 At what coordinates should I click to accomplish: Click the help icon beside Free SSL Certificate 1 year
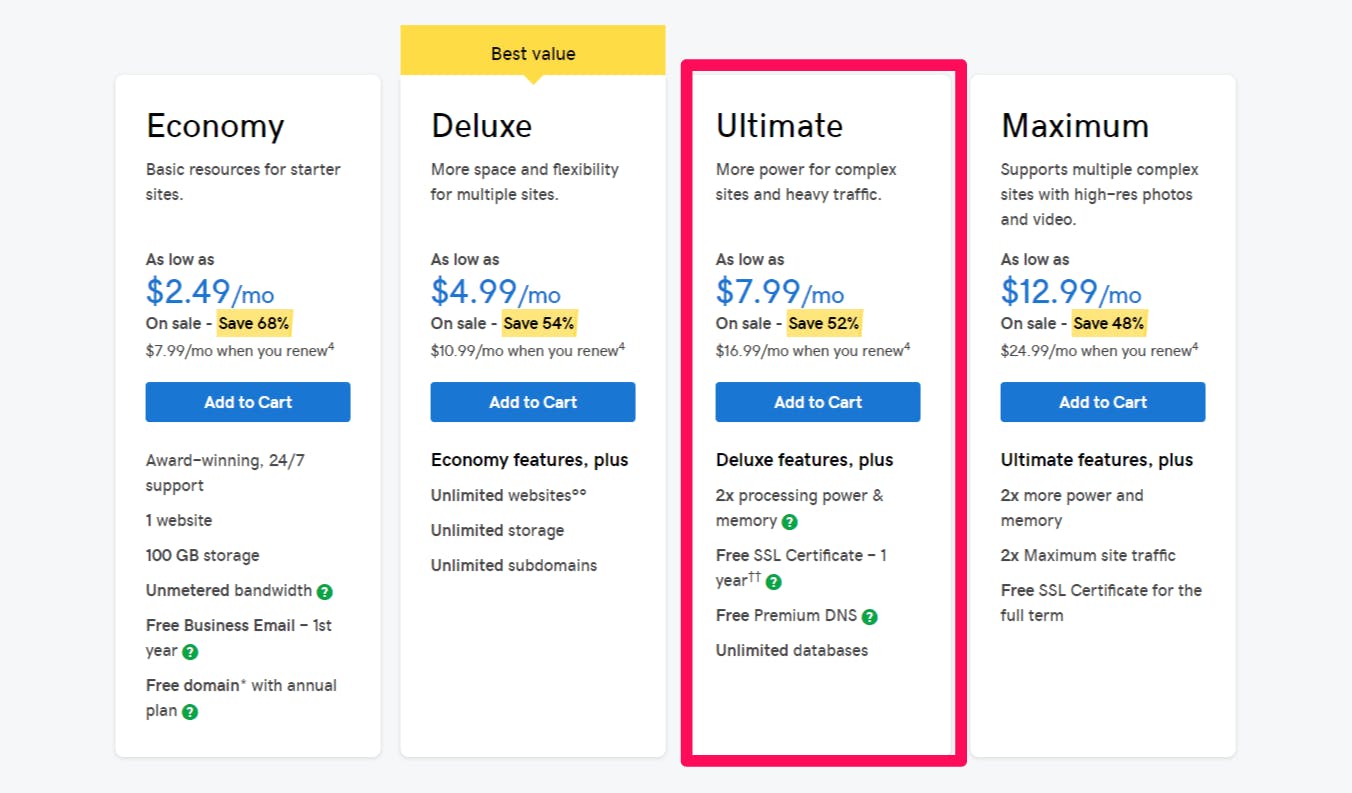pos(774,581)
